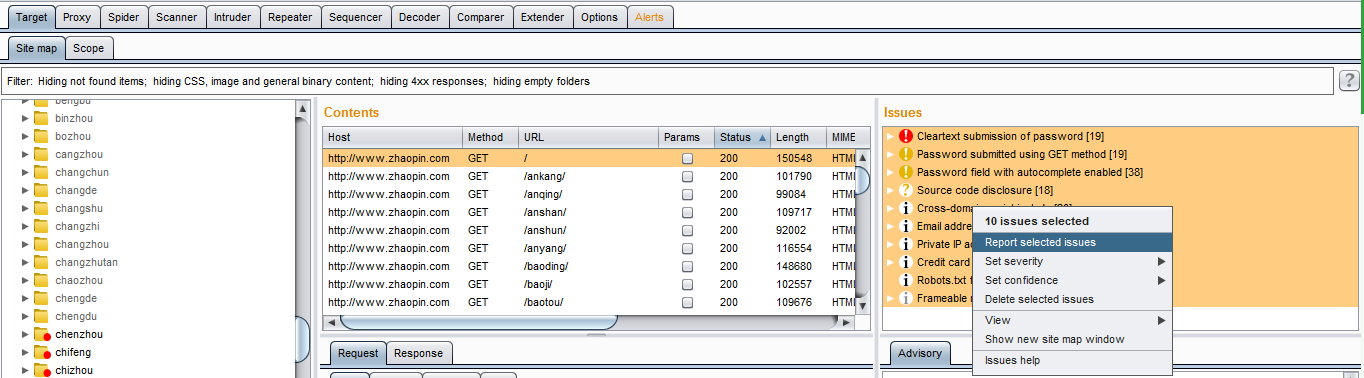Viewport: 1364px width, 378px height.
Task: Click the info icon of Private IP issue
Action: click(906, 244)
